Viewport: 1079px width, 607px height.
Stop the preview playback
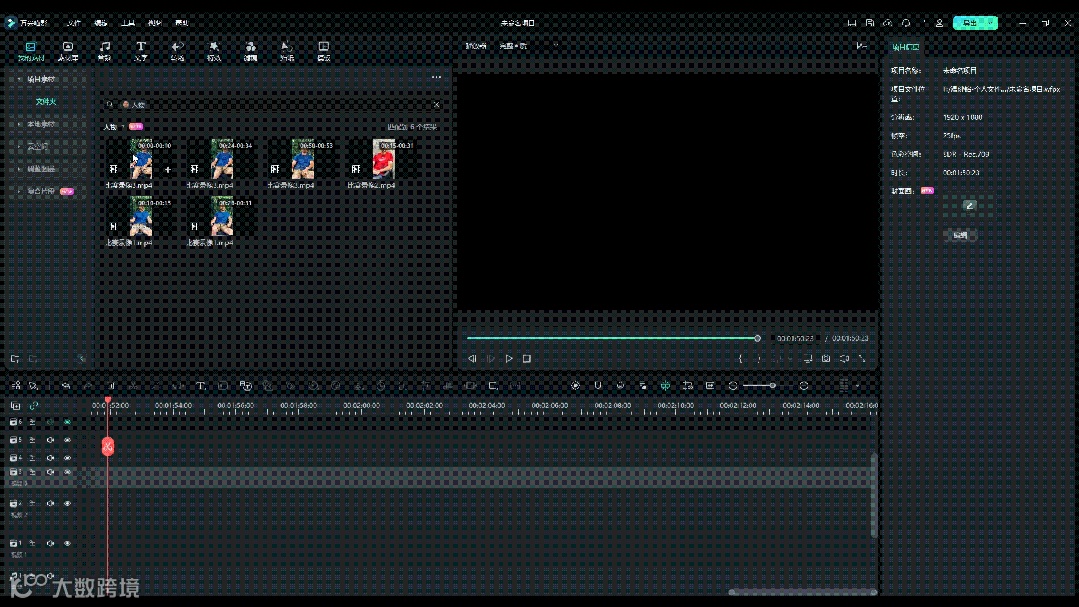tap(527, 359)
